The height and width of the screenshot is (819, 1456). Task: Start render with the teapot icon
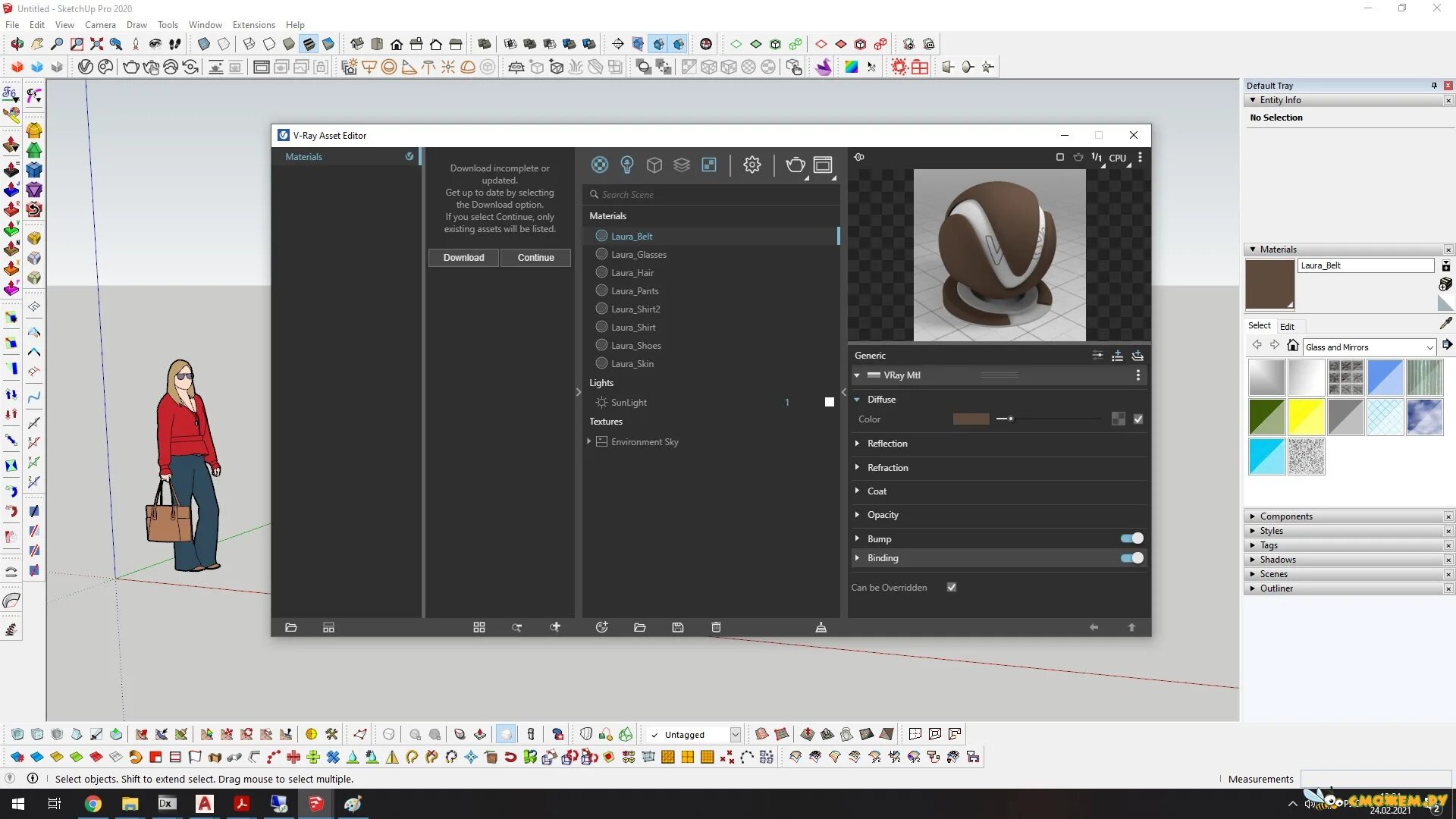click(795, 165)
